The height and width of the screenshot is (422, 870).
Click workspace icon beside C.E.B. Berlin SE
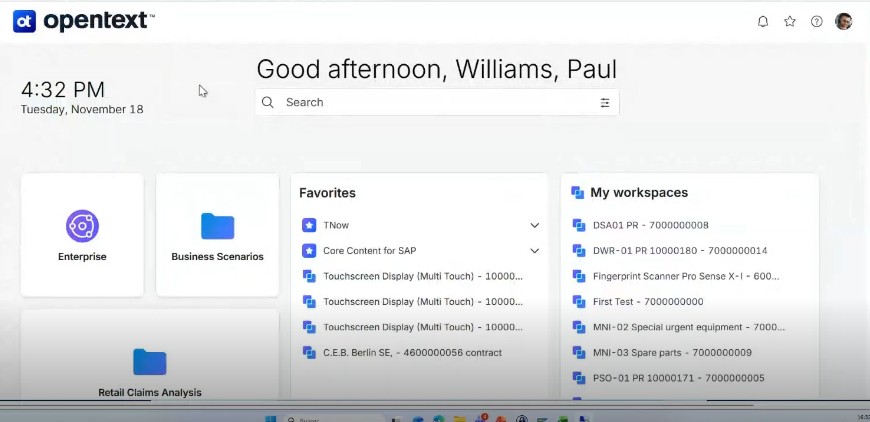point(309,352)
